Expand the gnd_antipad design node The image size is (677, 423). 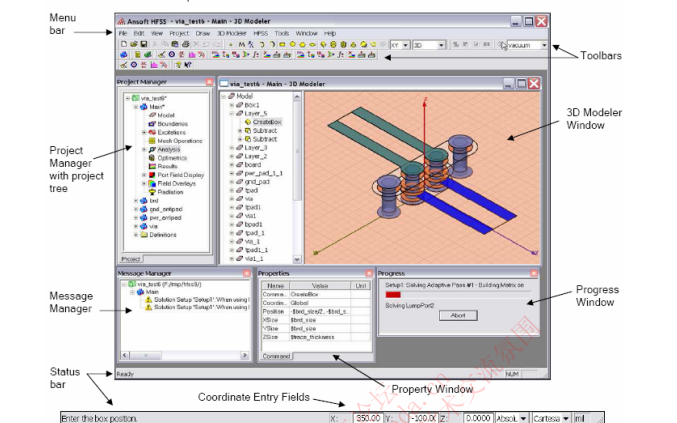(136, 209)
